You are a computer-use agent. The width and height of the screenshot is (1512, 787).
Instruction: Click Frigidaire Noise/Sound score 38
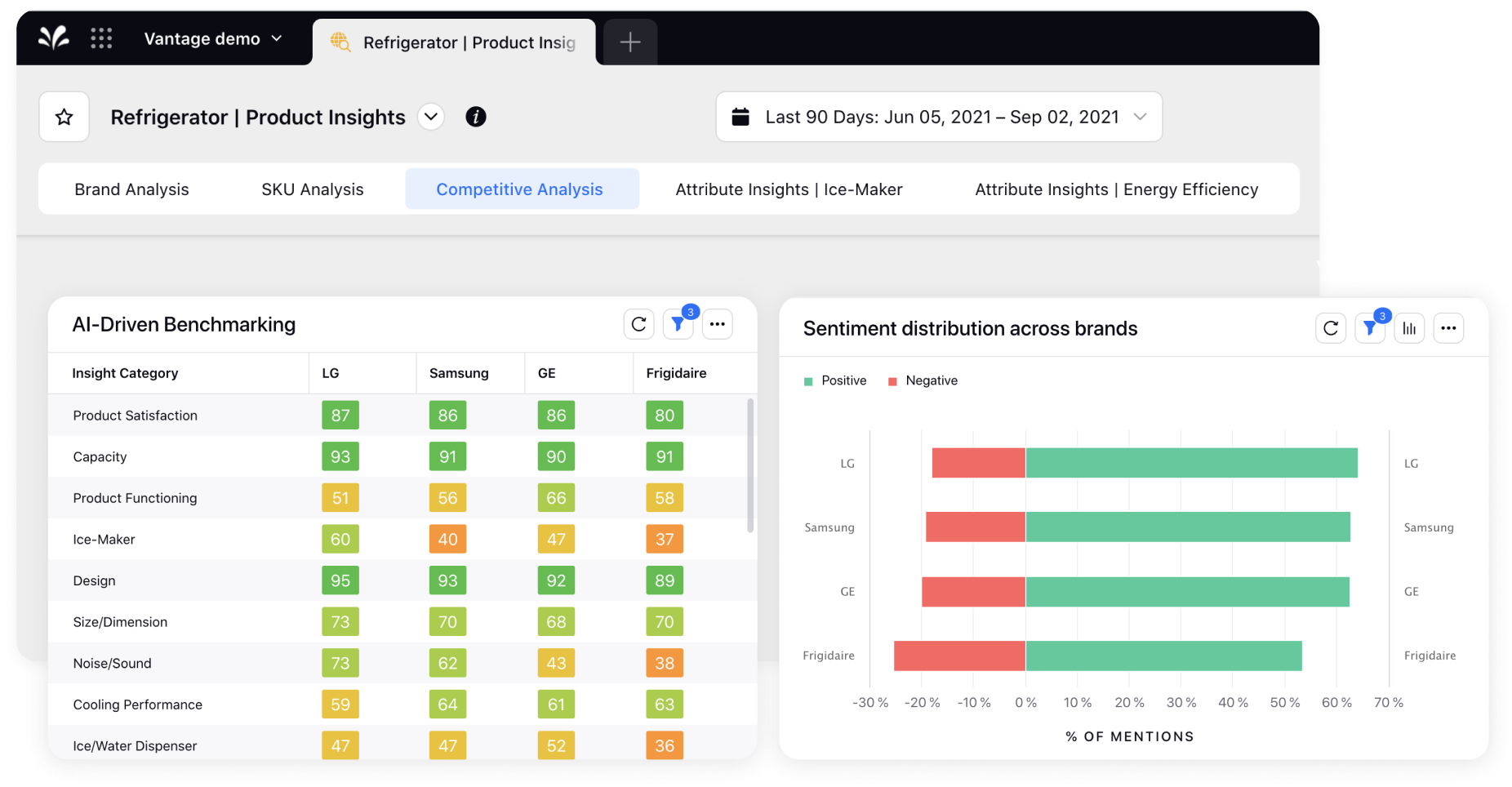[665, 664]
